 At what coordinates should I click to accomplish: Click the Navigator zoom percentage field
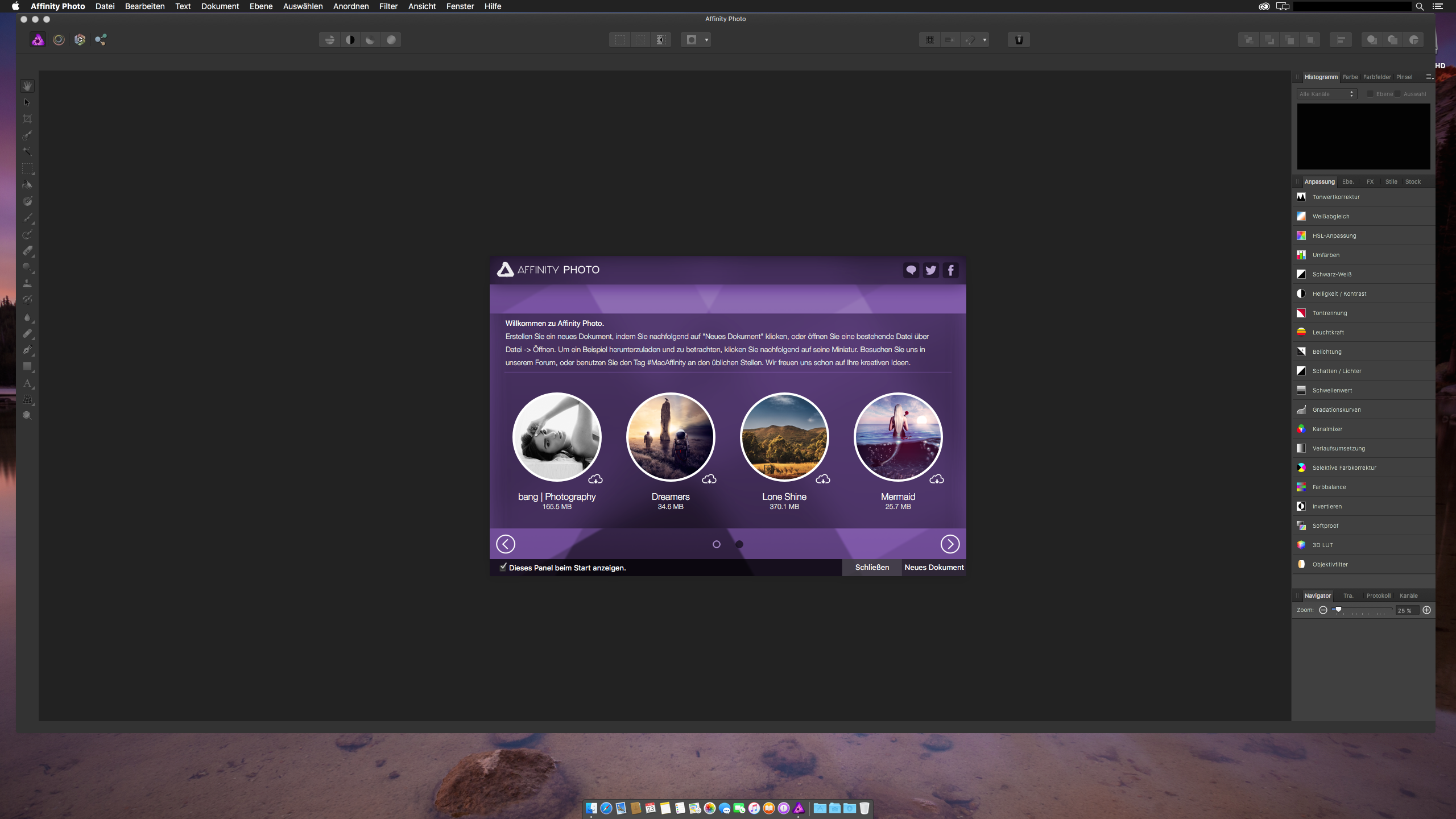click(1407, 610)
